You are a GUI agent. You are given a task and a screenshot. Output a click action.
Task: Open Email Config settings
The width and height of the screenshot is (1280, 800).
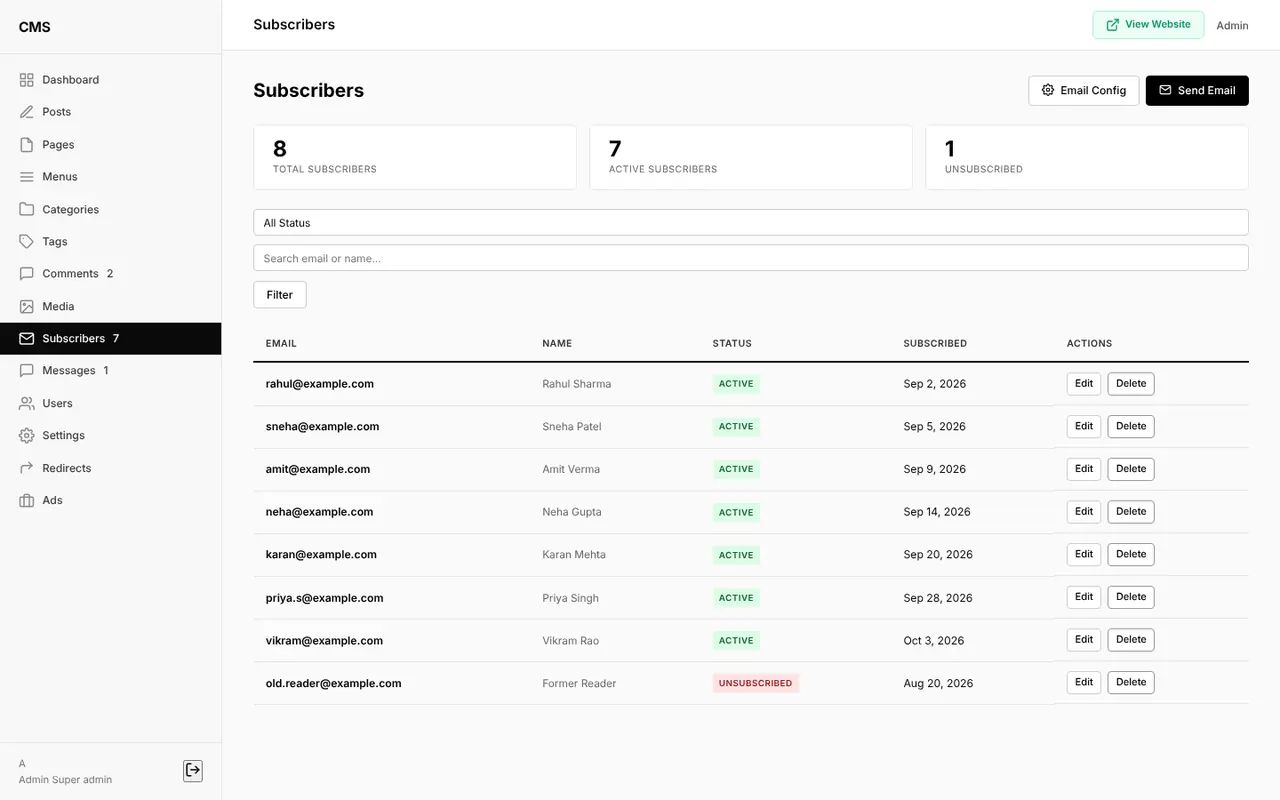tap(1084, 90)
